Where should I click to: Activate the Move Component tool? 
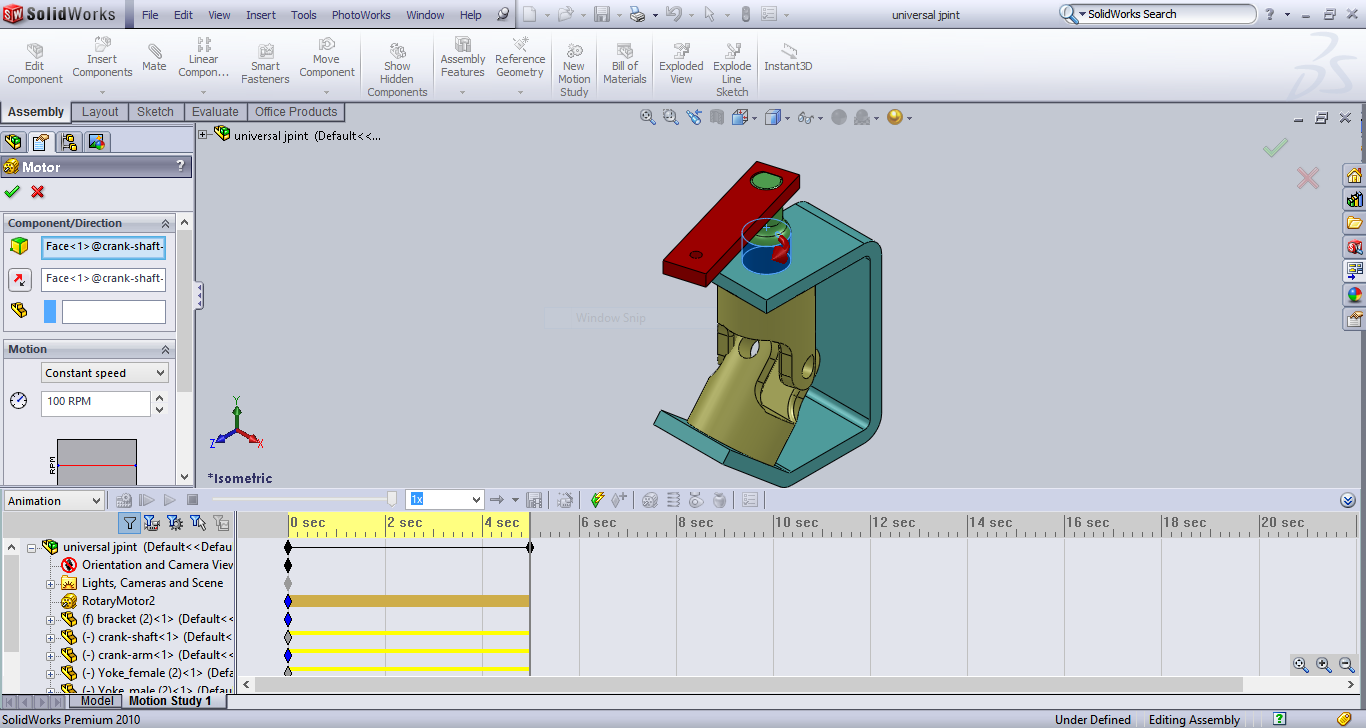[326, 58]
